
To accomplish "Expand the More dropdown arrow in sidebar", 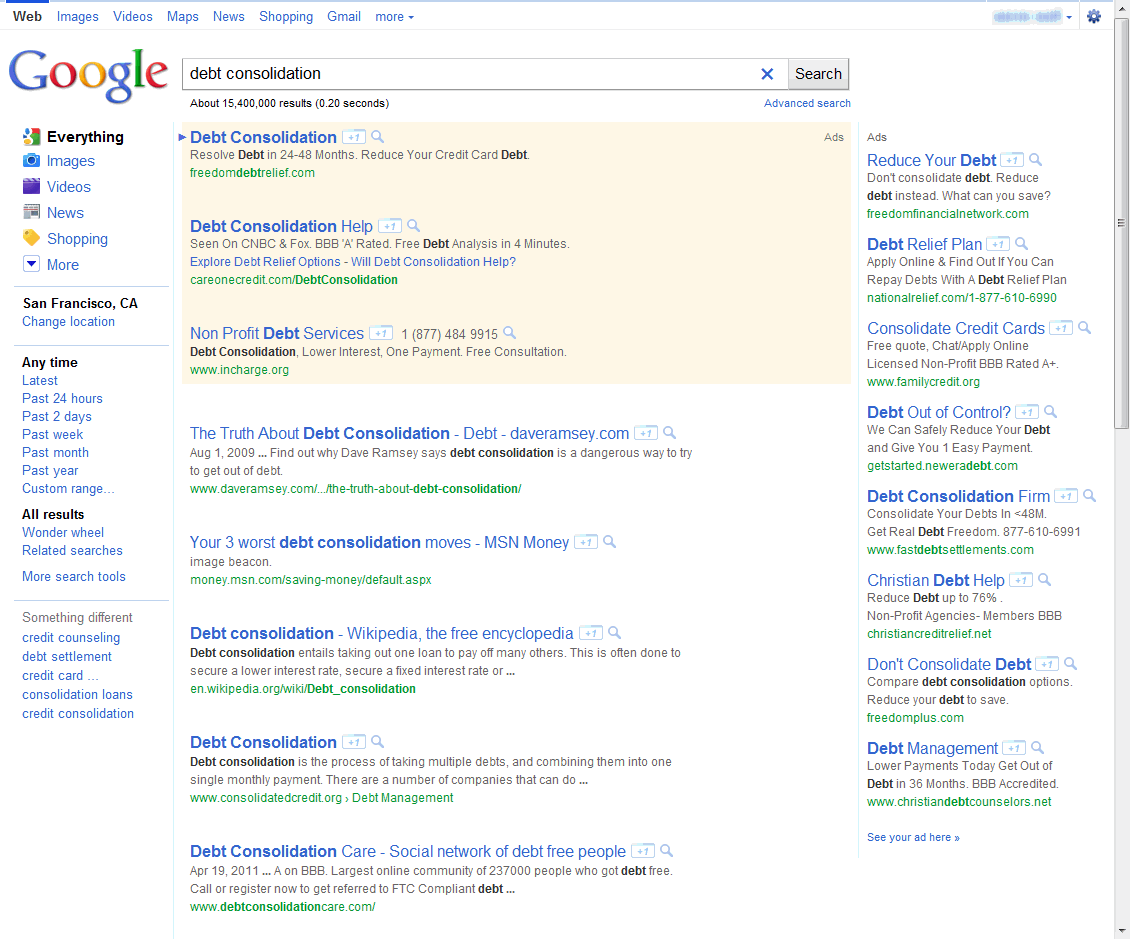I will click(x=31, y=264).
